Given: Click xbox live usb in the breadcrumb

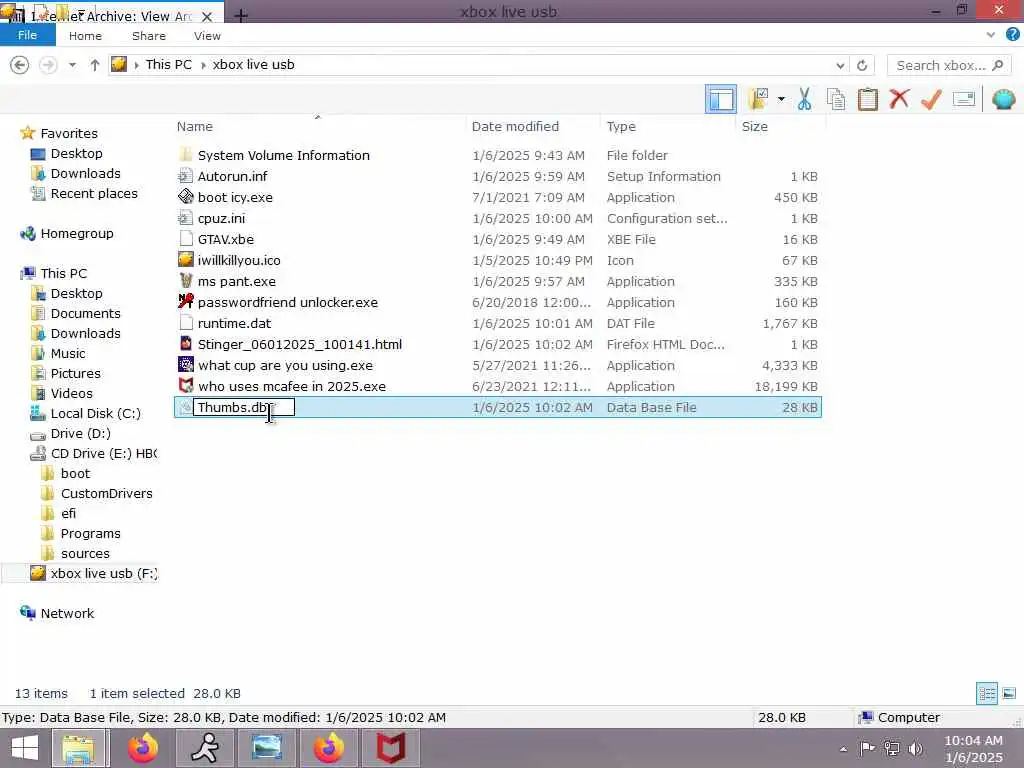Looking at the screenshot, I should [x=253, y=64].
